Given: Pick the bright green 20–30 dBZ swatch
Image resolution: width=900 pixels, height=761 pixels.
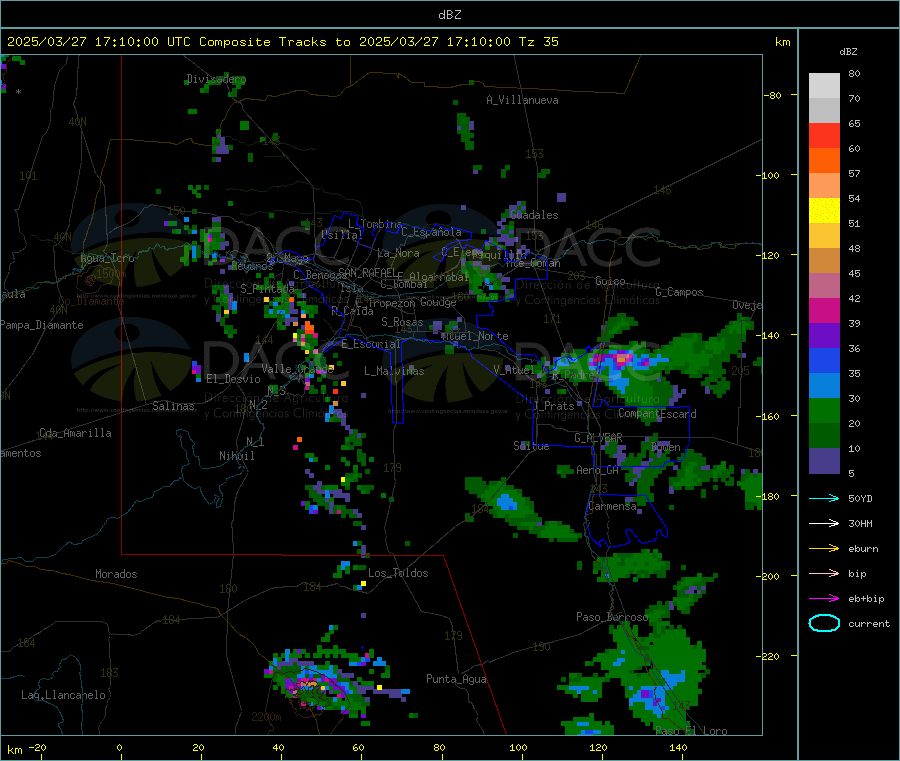Looking at the screenshot, I should (x=824, y=410).
